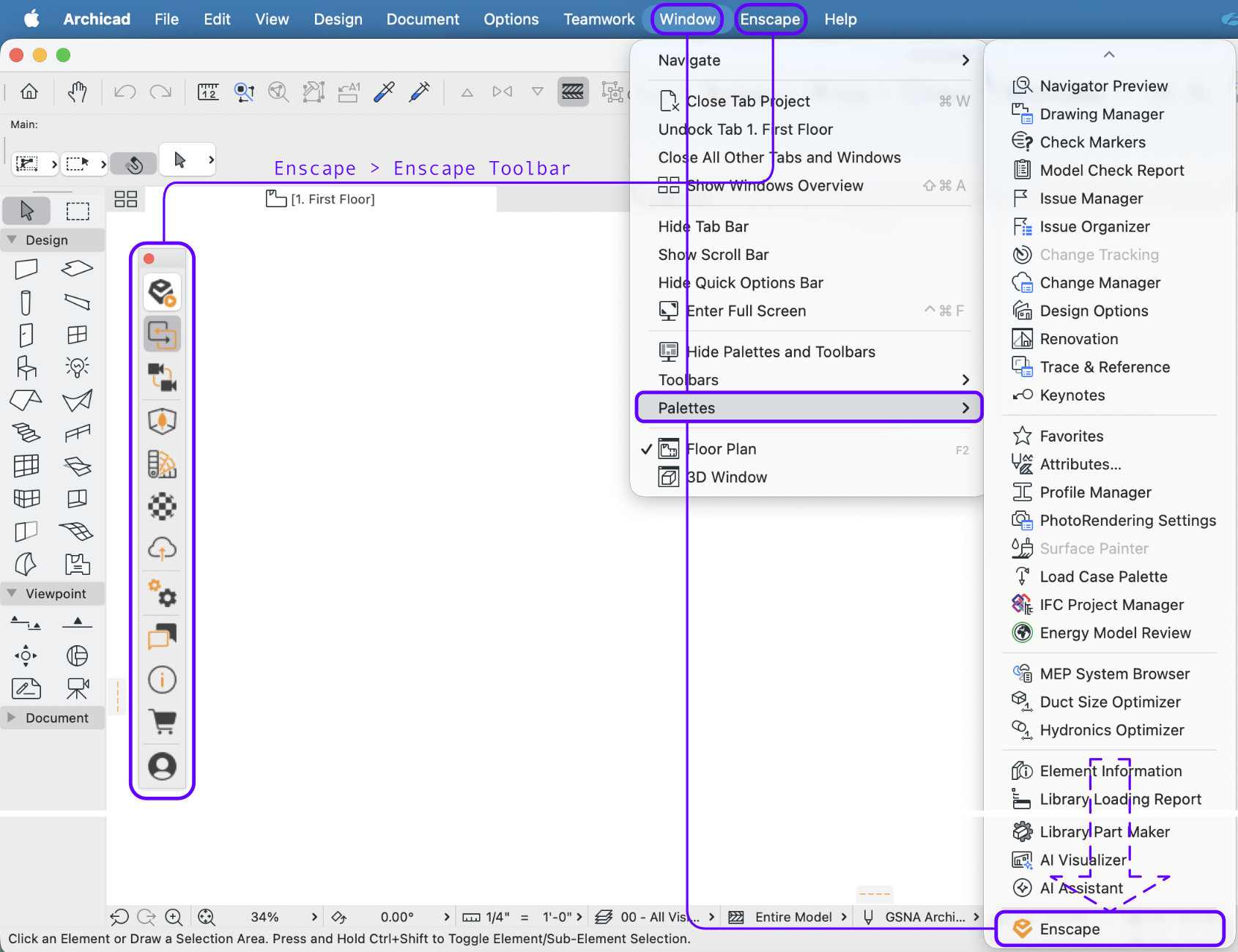Screen dimensions: 1238x952
Task: Select the Marquee tool in Toolbox
Action: click(78, 211)
